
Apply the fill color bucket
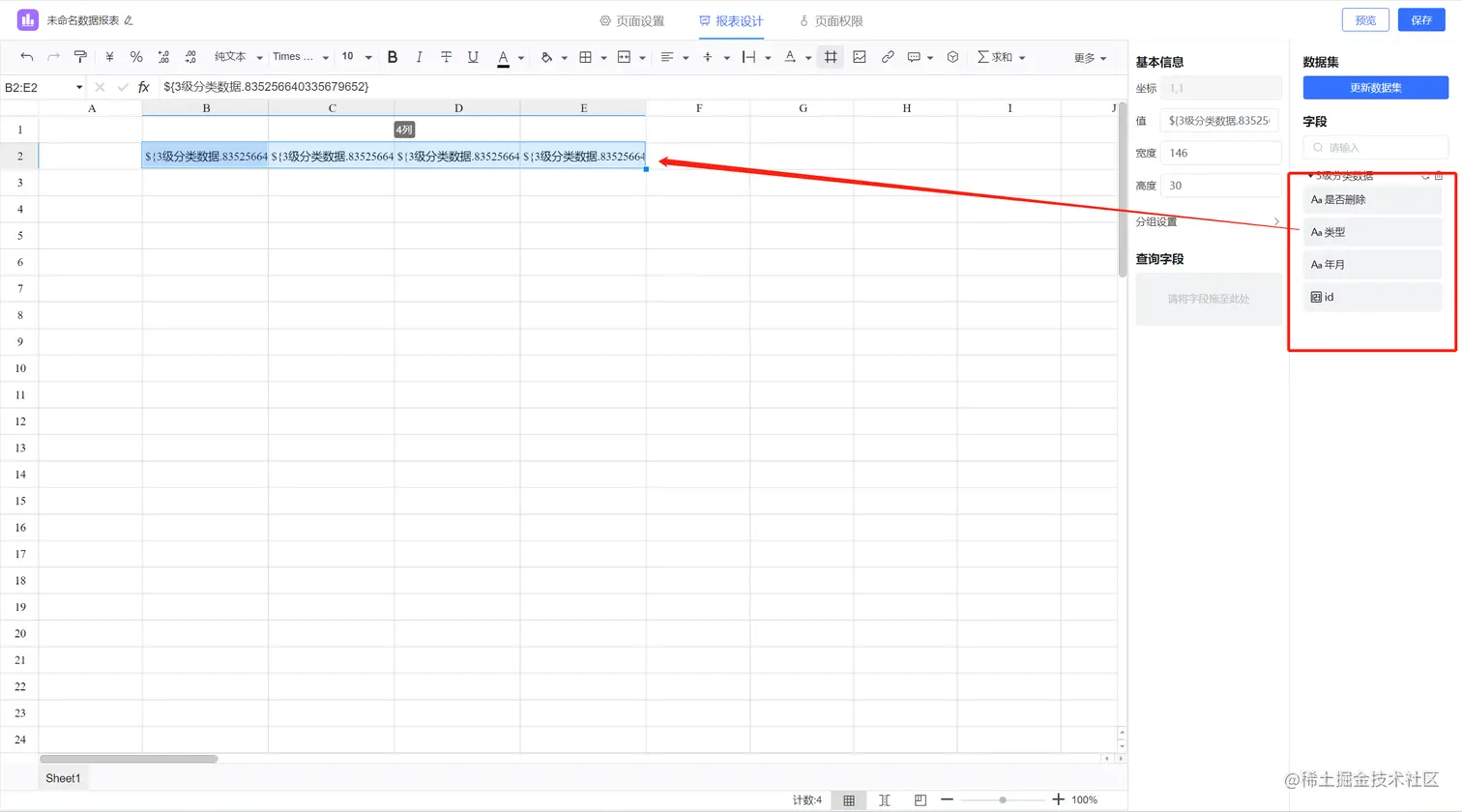[546, 57]
